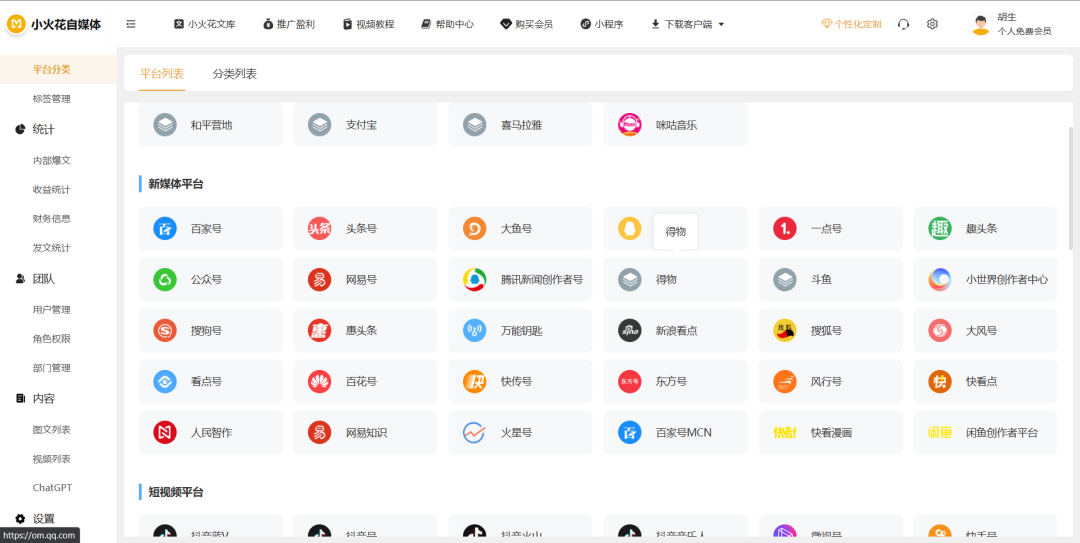Expand the 下载客户端 dropdown

pos(687,24)
